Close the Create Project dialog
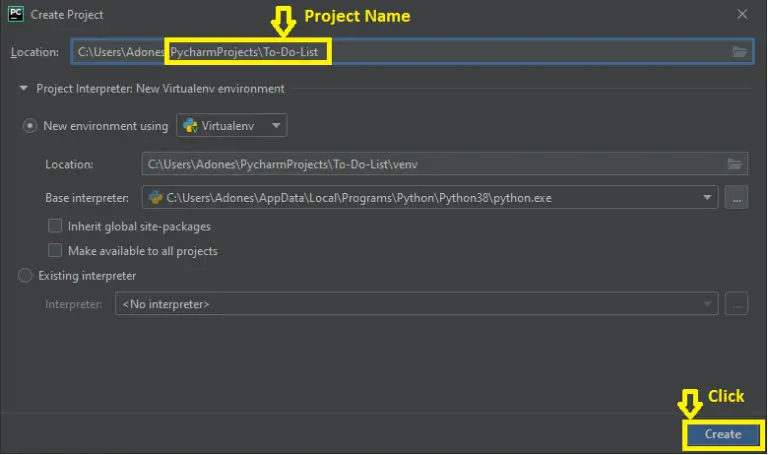This screenshot has height=455, width=768. 742,14
